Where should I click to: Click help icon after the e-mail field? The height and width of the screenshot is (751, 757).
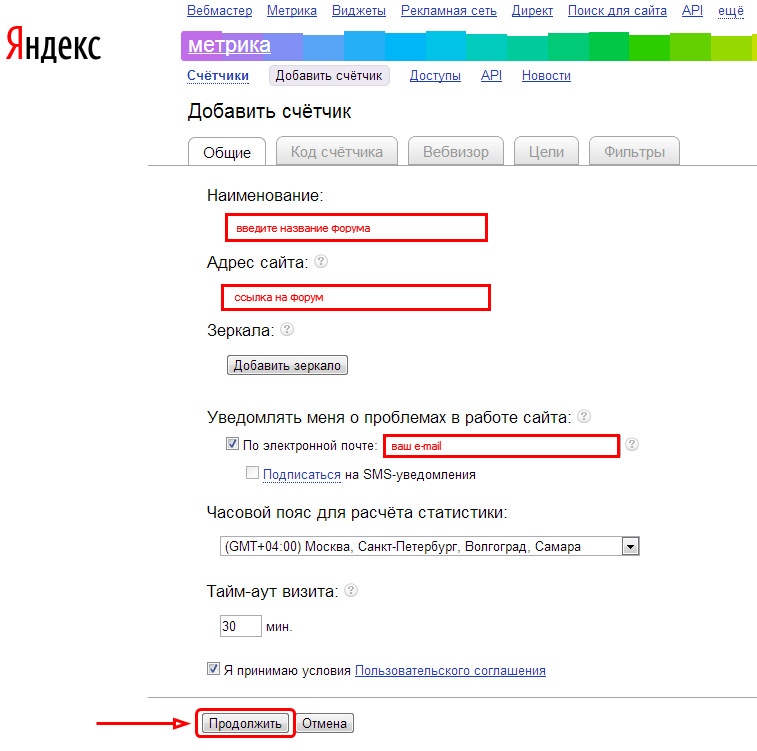coord(632,444)
